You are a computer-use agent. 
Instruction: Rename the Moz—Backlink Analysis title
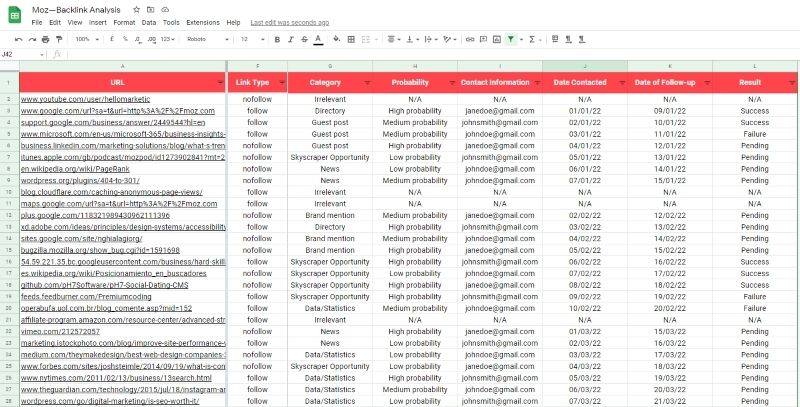76,10
